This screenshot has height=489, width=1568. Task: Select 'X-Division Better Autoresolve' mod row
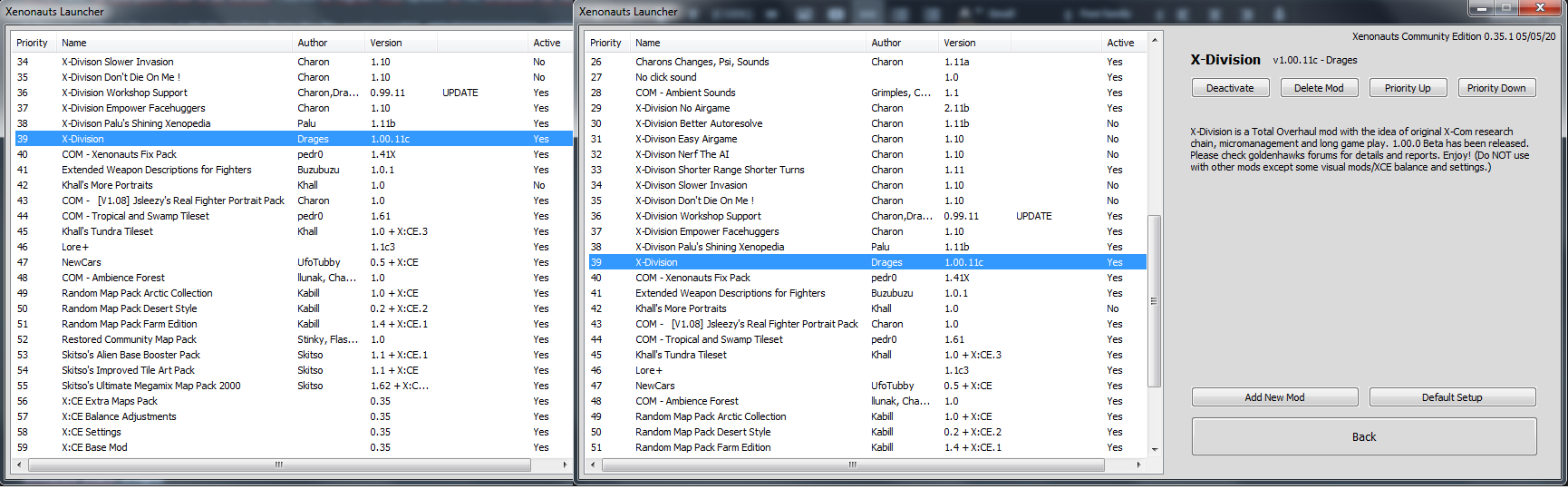click(866, 123)
